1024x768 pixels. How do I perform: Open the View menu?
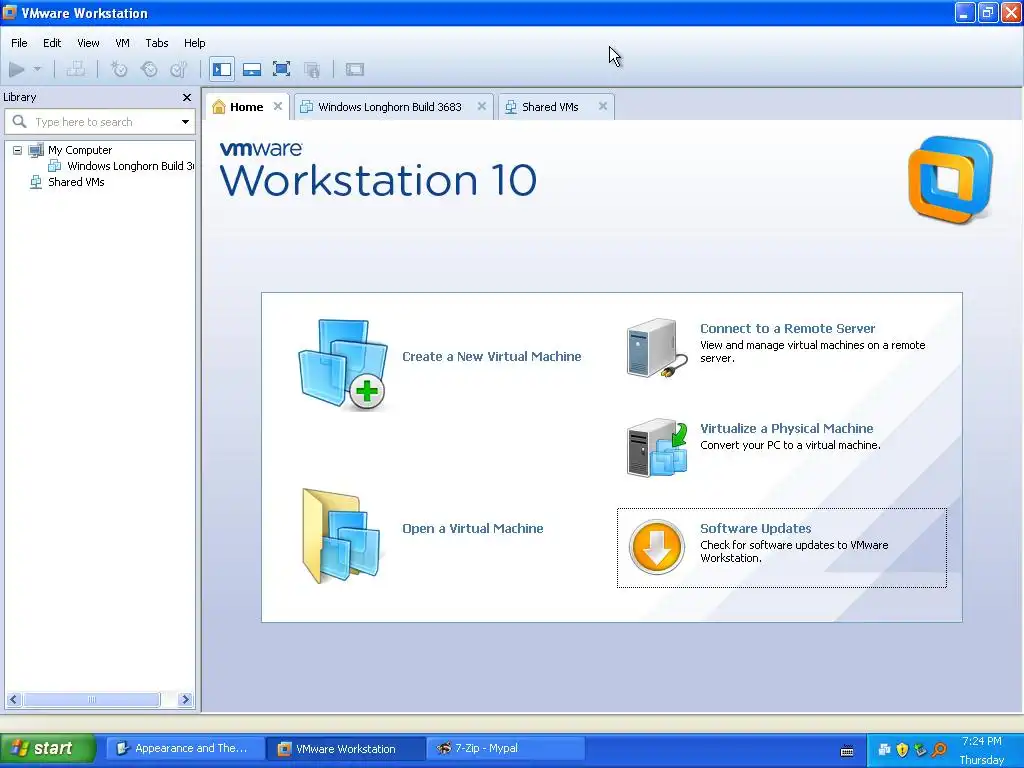[88, 43]
